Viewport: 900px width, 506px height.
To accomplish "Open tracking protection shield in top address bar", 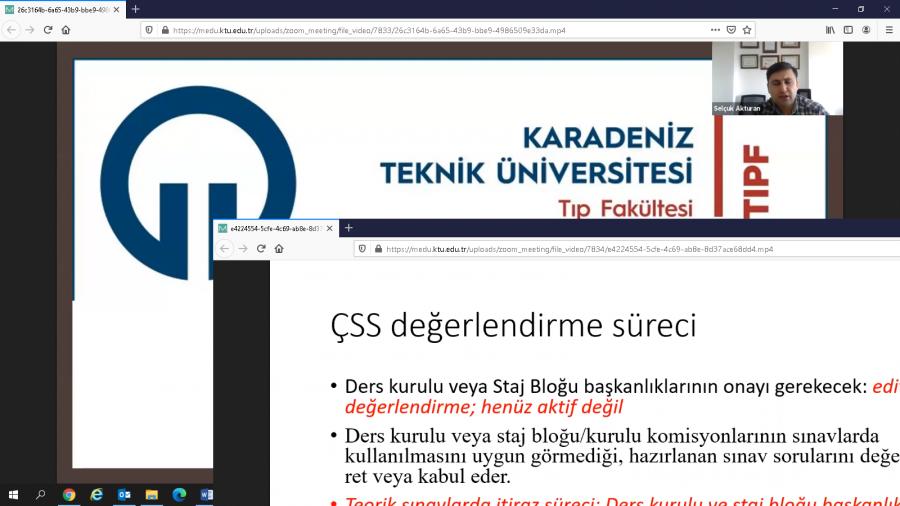I will click(x=150, y=30).
